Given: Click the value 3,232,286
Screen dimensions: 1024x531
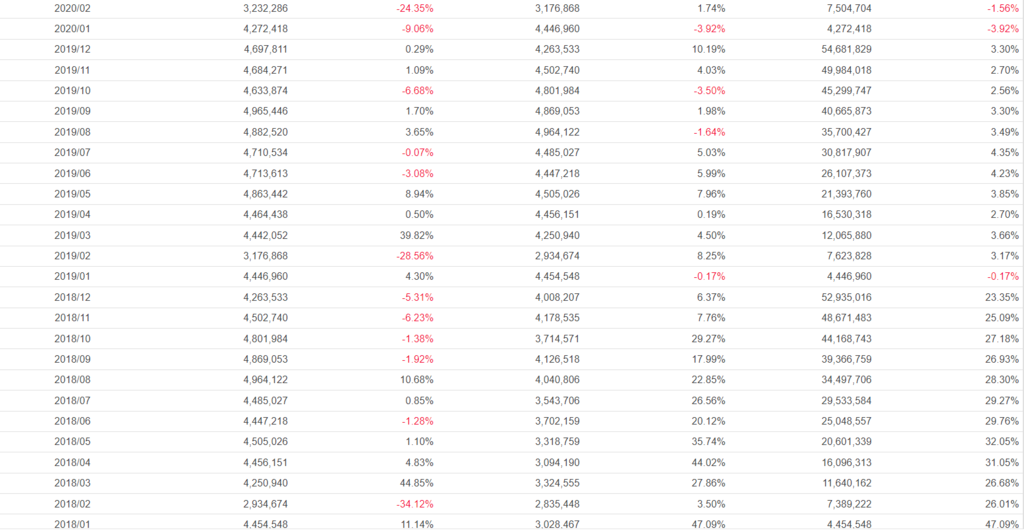Looking at the screenshot, I should pyautogui.click(x=265, y=8).
